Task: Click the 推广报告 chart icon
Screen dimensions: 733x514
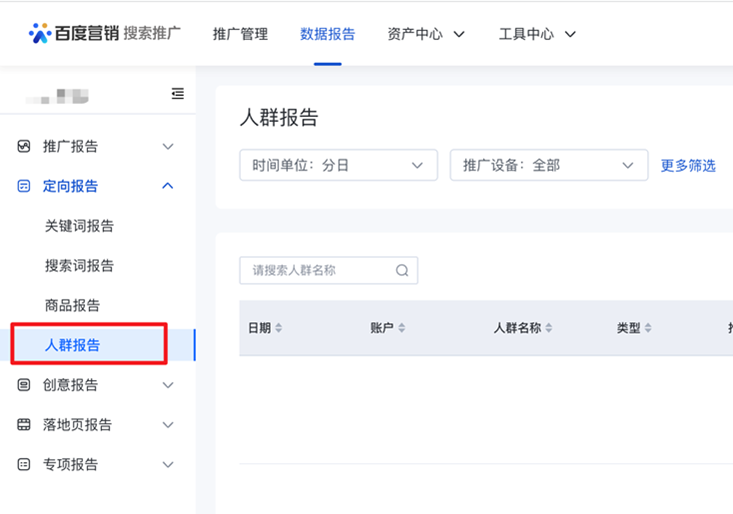Action: click(24, 147)
